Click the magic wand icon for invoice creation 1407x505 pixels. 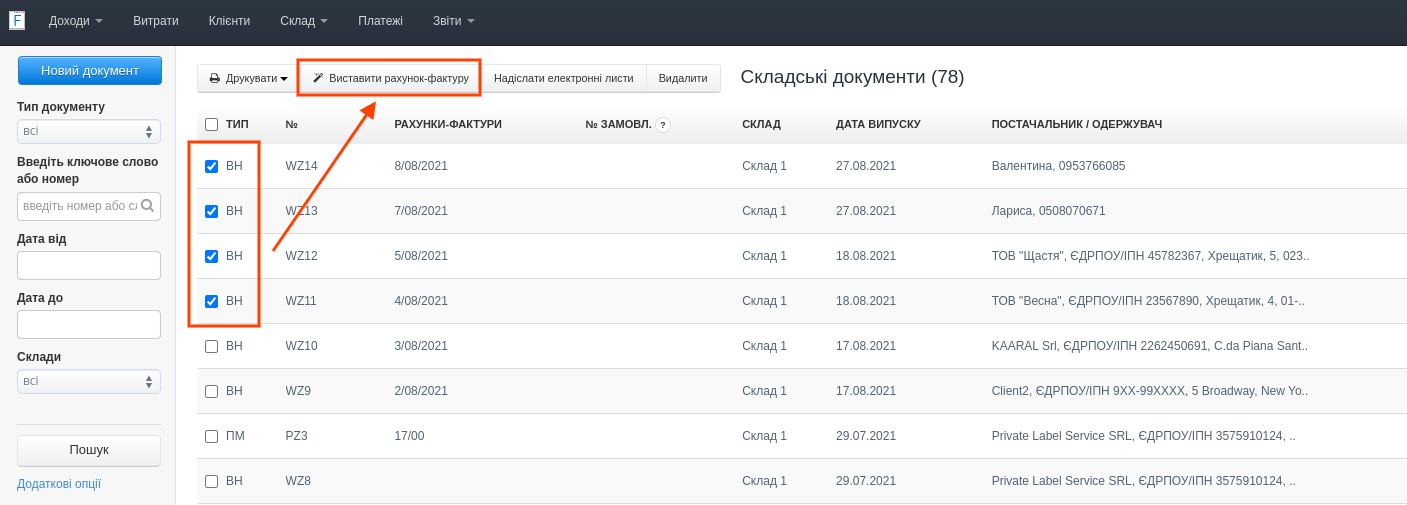(x=318, y=78)
